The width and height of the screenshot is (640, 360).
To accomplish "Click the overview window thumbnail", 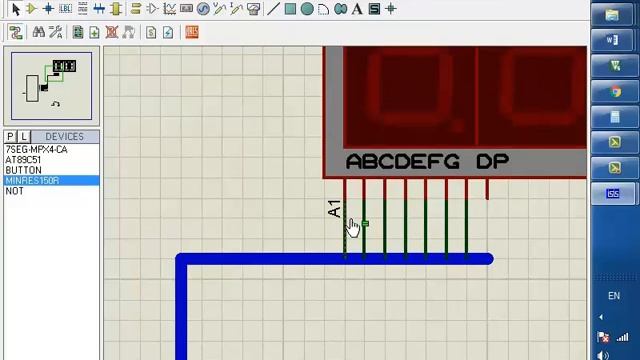I will click(x=51, y=86).
